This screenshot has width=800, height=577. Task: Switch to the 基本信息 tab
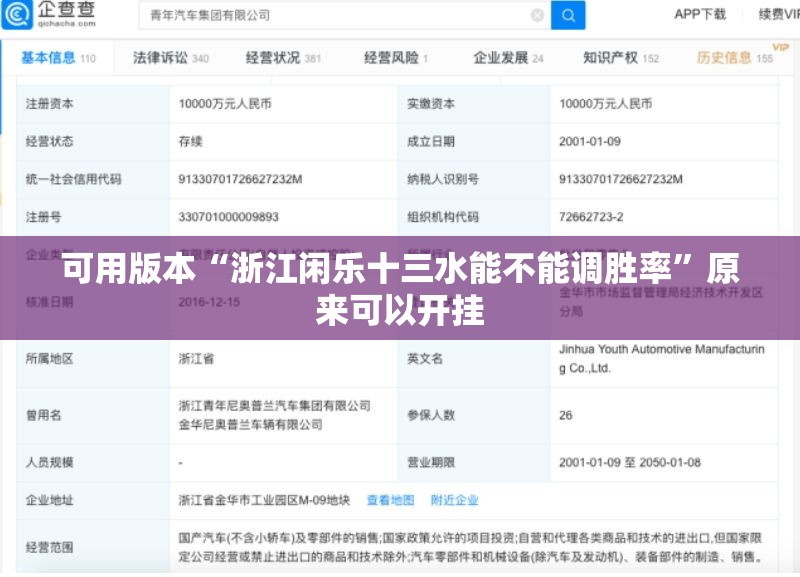click(58, 58)
